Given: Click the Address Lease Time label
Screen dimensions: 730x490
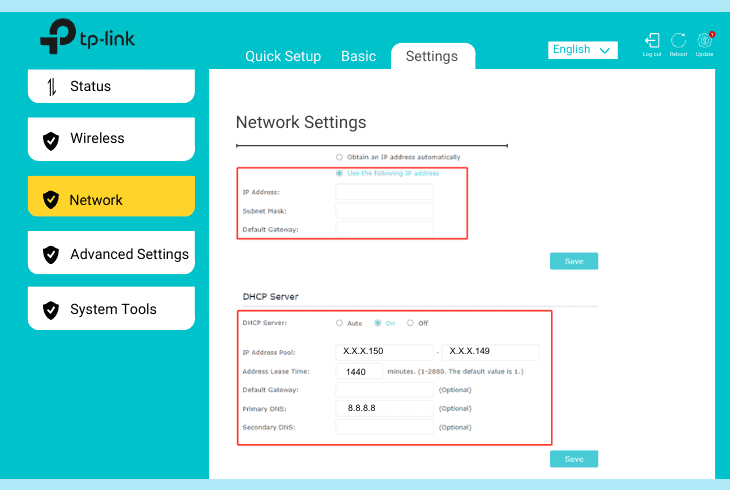Looking at the screenshot, I should pyautogui.click(x=276, y=372).
